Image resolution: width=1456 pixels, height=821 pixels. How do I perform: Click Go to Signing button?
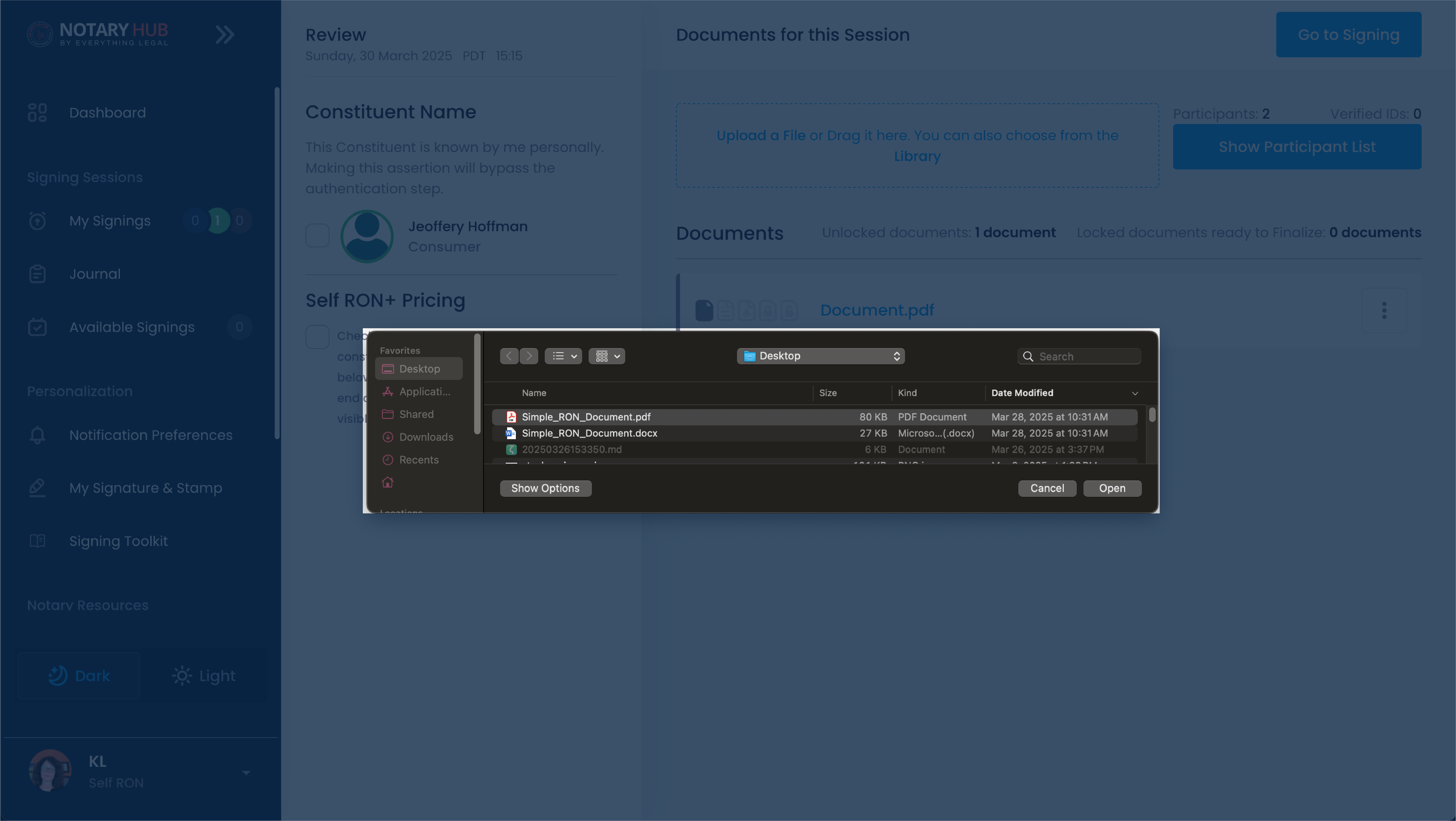coord(1349,35)
